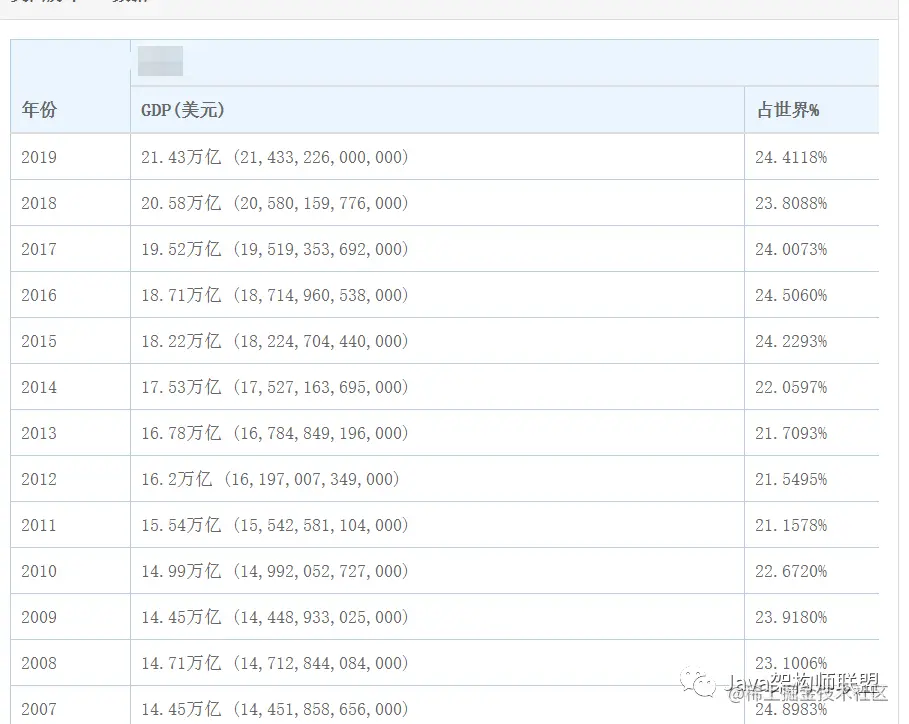The height and width of the screenshot is (724, 909).
Task: Select the year cell 2010
Action: click(39, 571)
